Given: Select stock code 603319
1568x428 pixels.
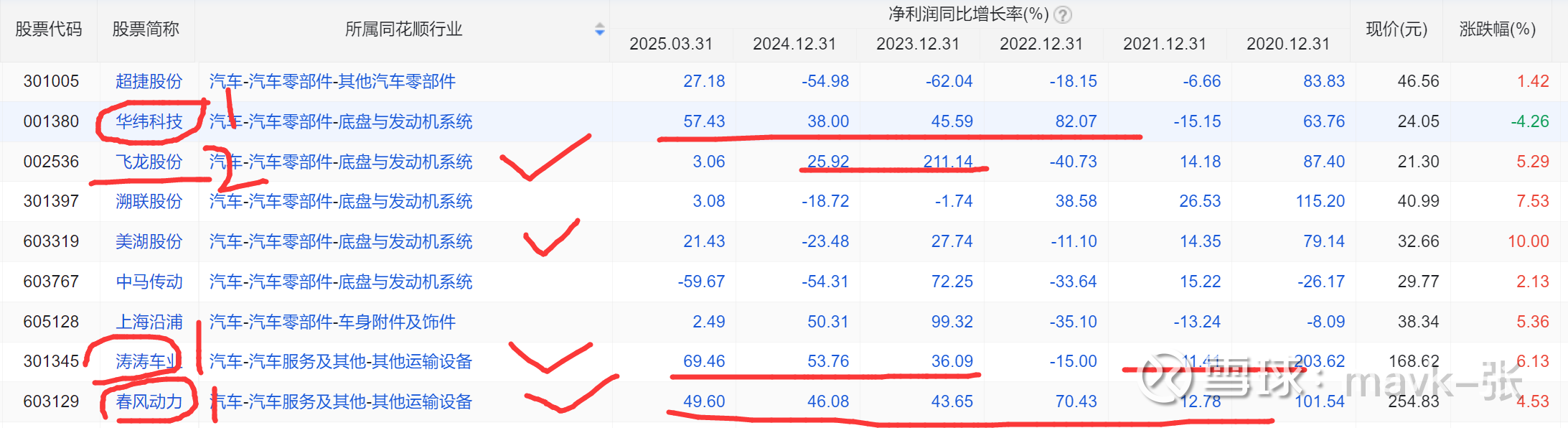Looking at the screenshot, I should (51, 241).
